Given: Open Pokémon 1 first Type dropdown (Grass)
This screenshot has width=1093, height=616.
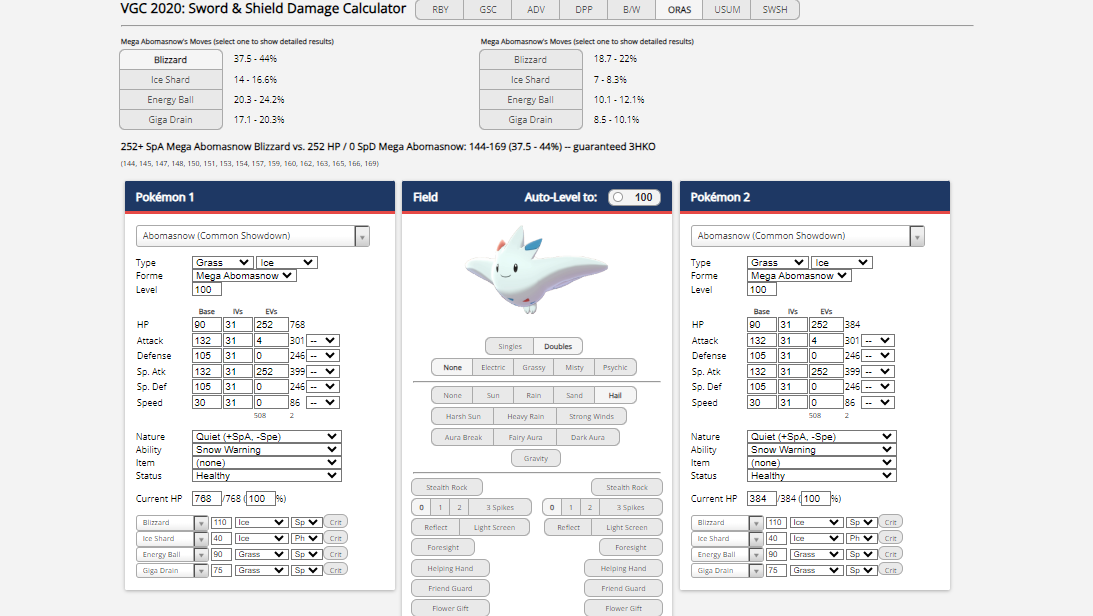Looking at the screenshot, I should pyautogui.click(x=222, y=263).
